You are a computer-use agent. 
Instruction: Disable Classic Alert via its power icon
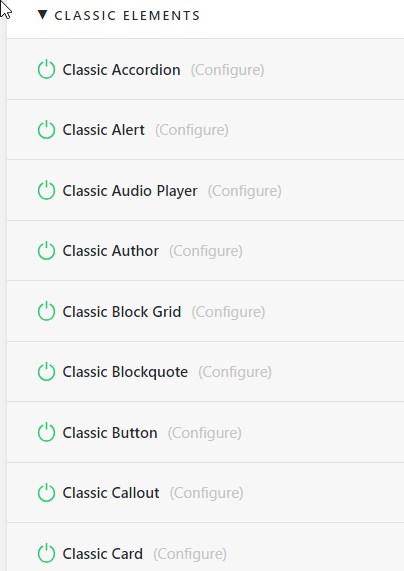coord(46,130)
